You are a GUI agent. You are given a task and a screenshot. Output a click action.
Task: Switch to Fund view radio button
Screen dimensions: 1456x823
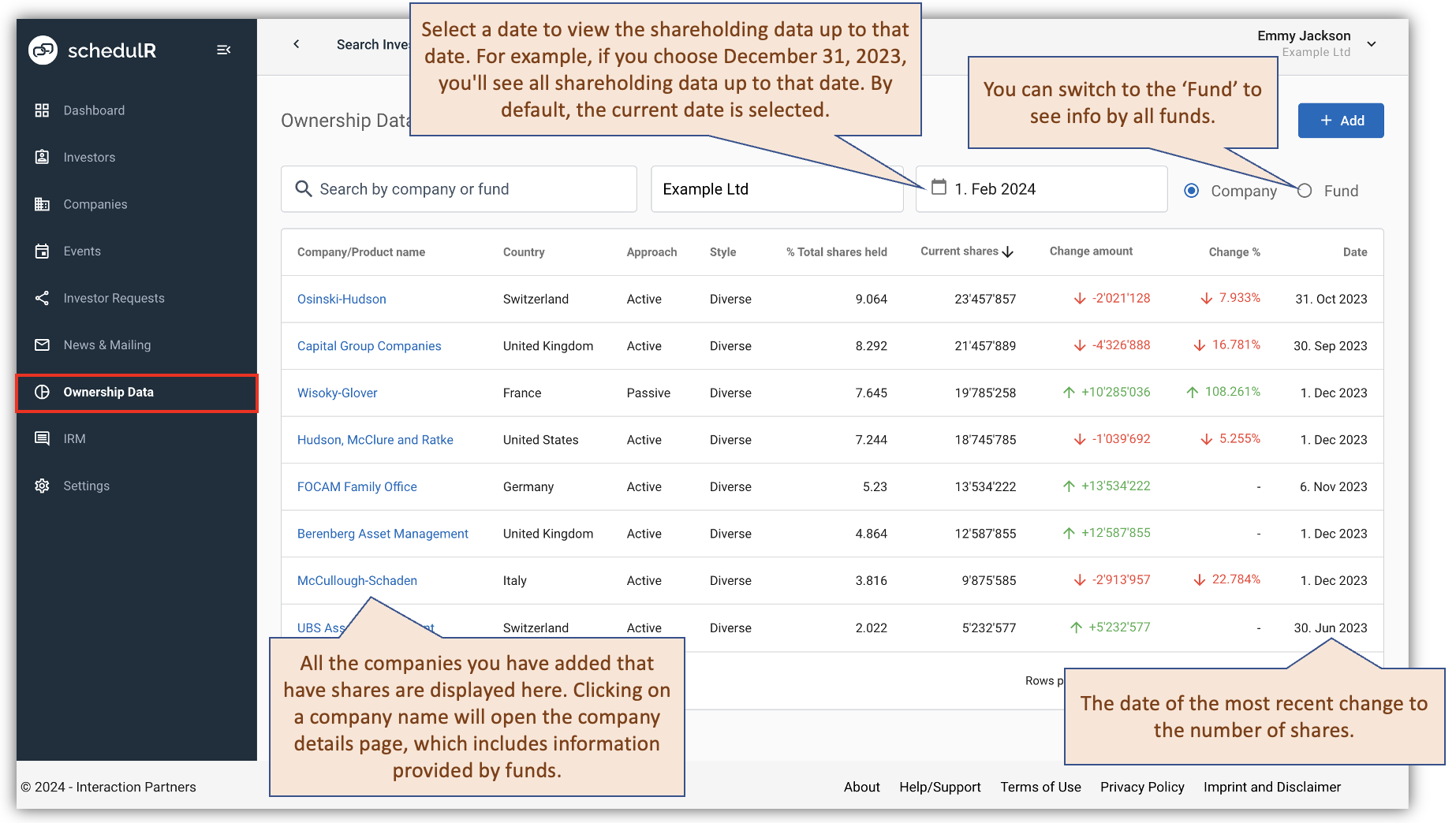tap(1303, 190)
